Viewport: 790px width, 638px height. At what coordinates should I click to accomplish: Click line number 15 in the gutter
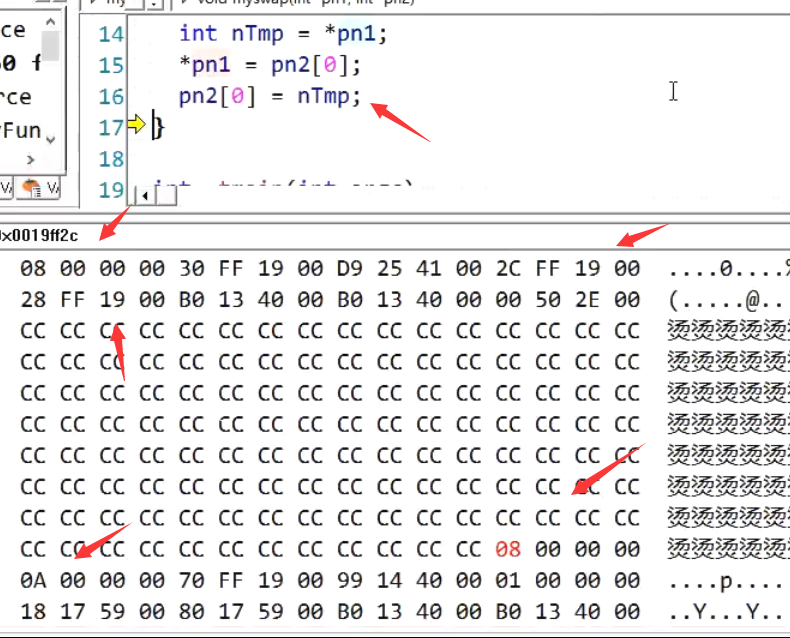tap(111, 66)
